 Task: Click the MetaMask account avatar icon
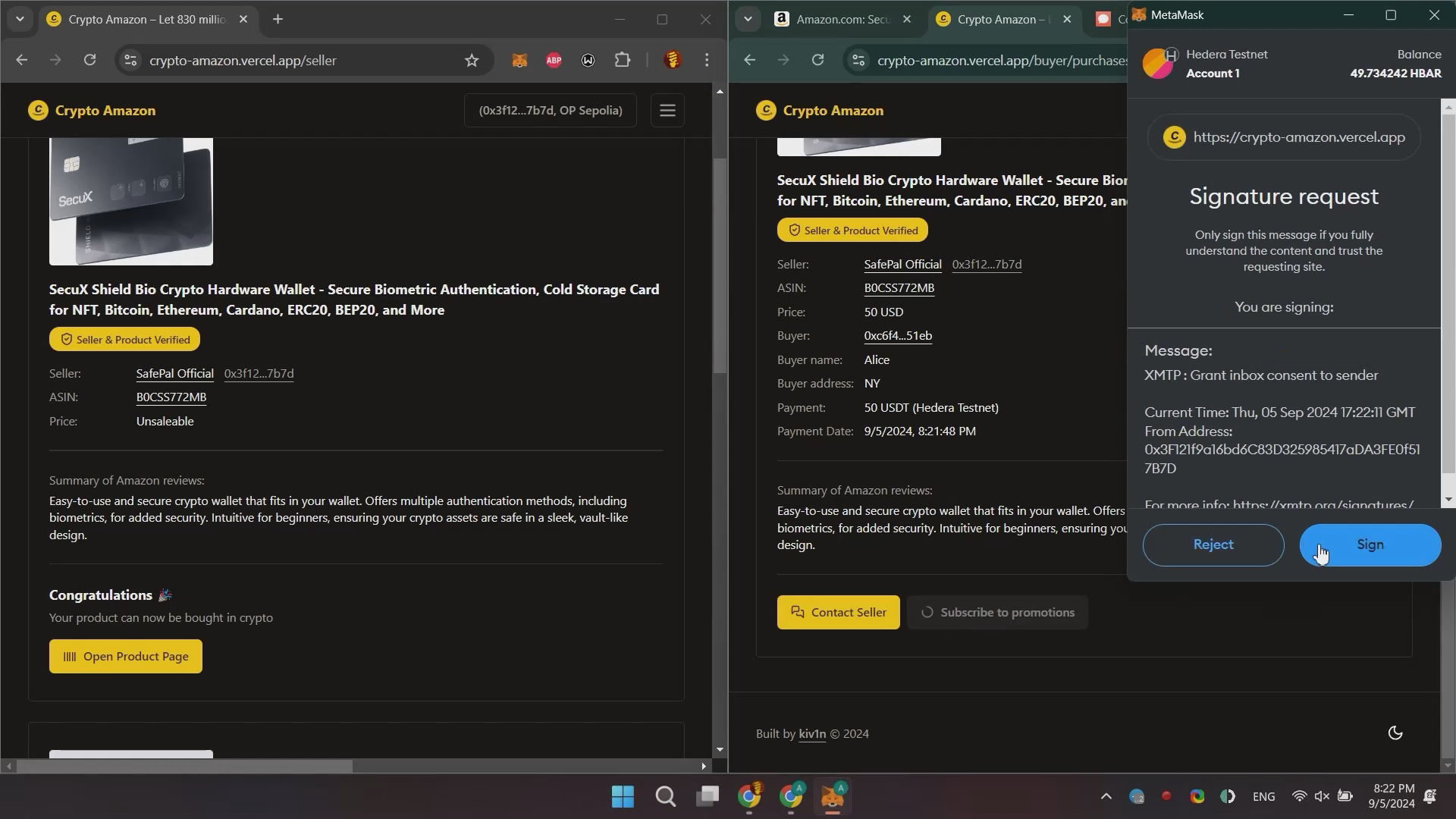click(x=1158, y=64)
